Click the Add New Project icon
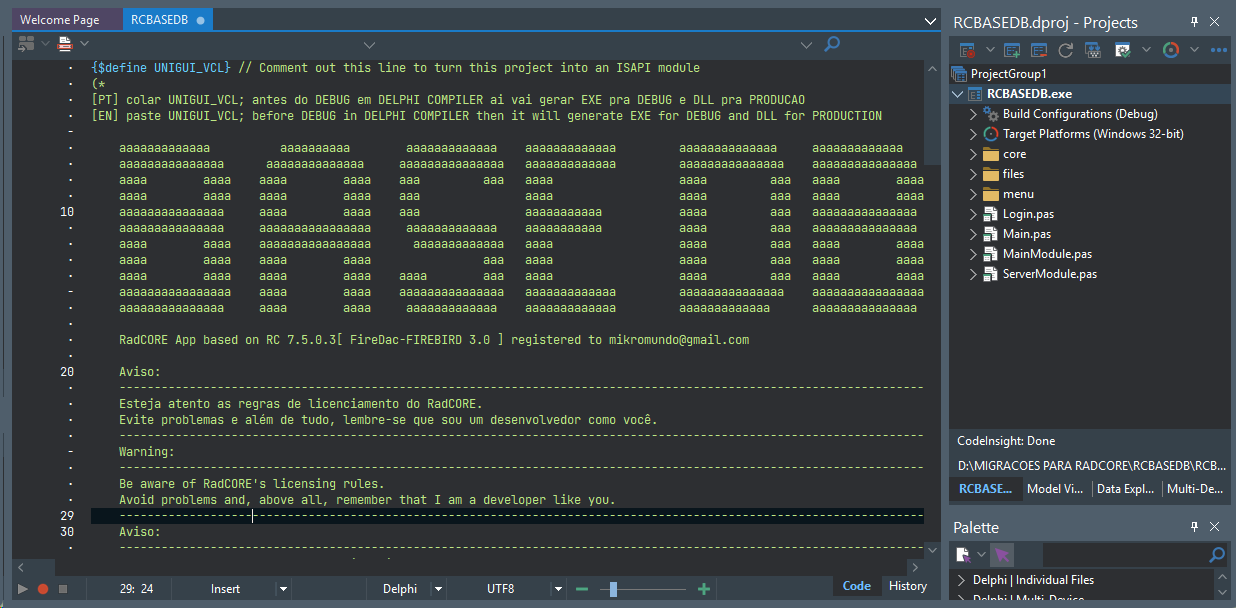Screen dimensions: 1236x608 click(x=1012, y=50)
